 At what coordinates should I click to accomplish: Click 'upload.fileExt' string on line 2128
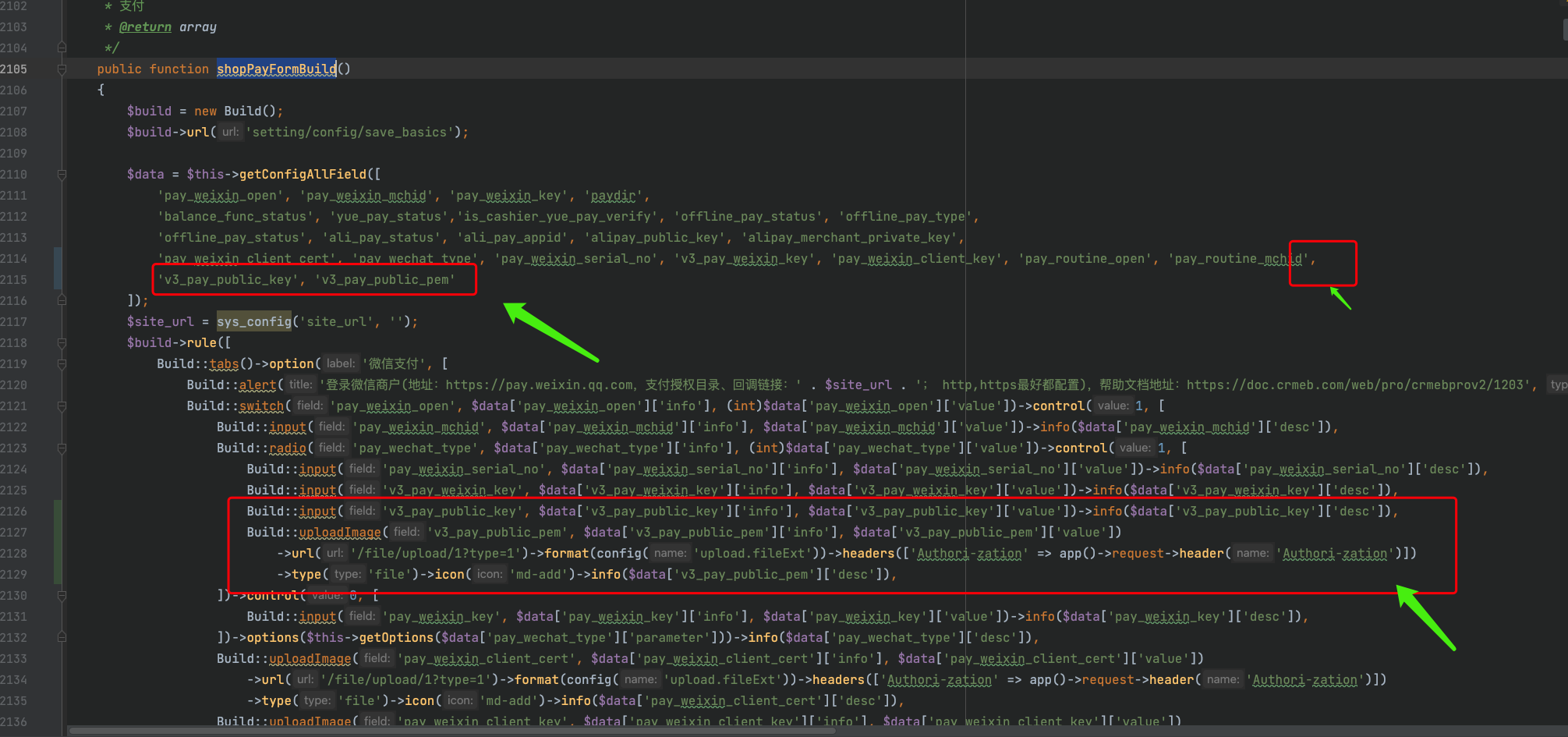coord(752,554)
